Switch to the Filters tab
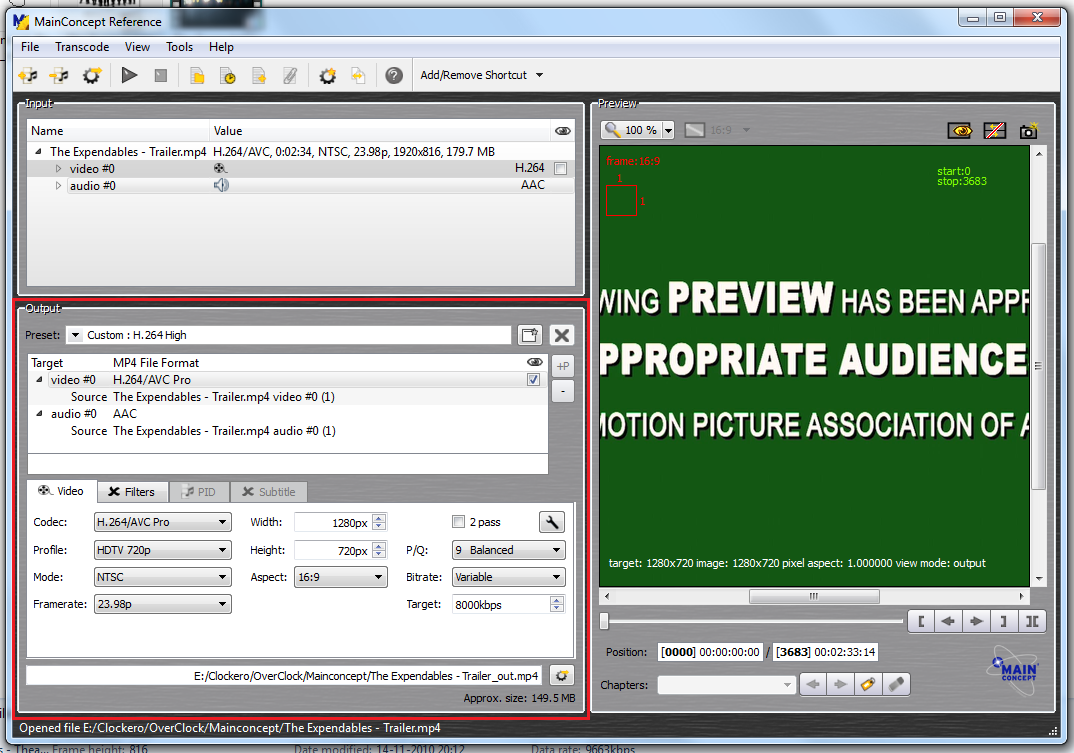The height and width of the screenshot is (753, 1074). coord(132,492)
